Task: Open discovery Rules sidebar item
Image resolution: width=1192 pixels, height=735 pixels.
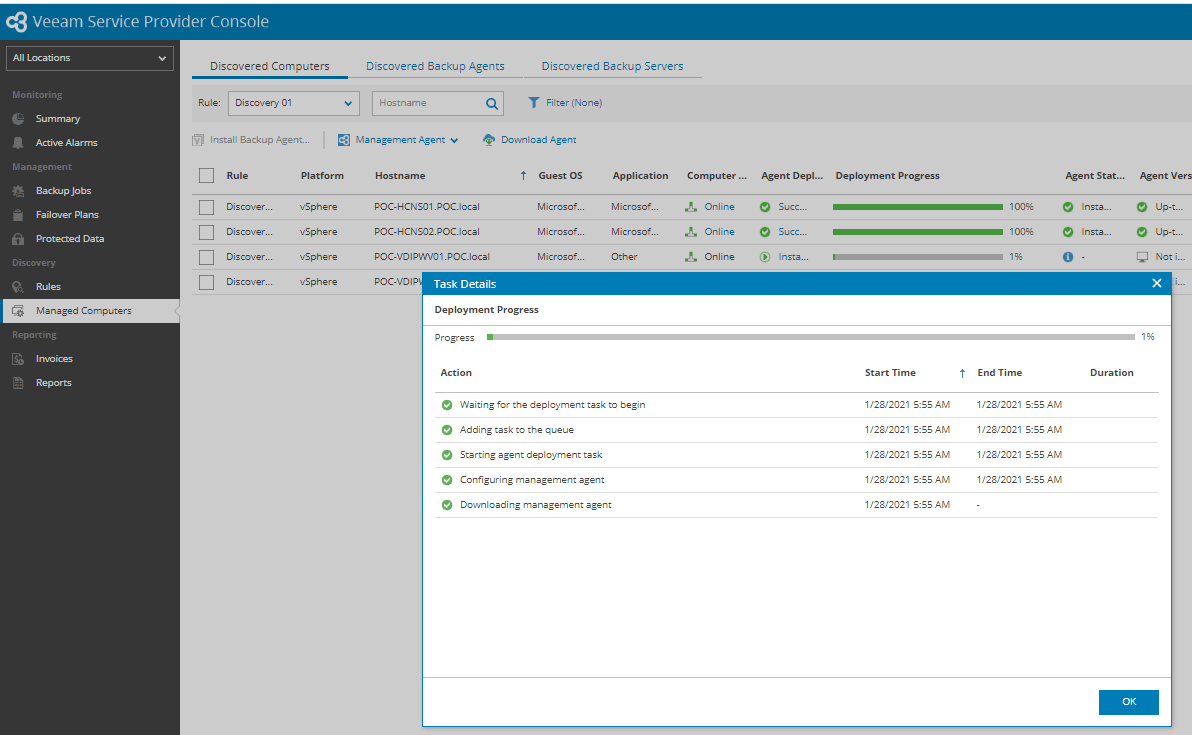Action: (x=48, y=287)
